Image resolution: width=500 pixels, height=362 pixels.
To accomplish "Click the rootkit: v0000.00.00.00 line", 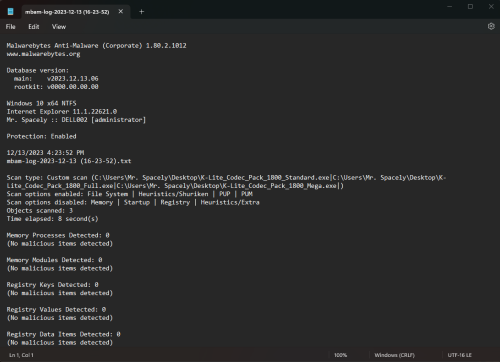I will (56, 87).
